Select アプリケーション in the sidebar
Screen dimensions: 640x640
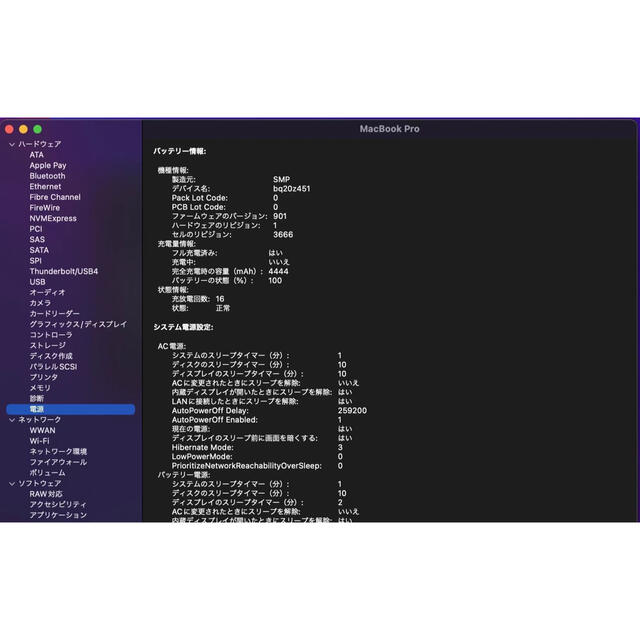click(58, 516)
